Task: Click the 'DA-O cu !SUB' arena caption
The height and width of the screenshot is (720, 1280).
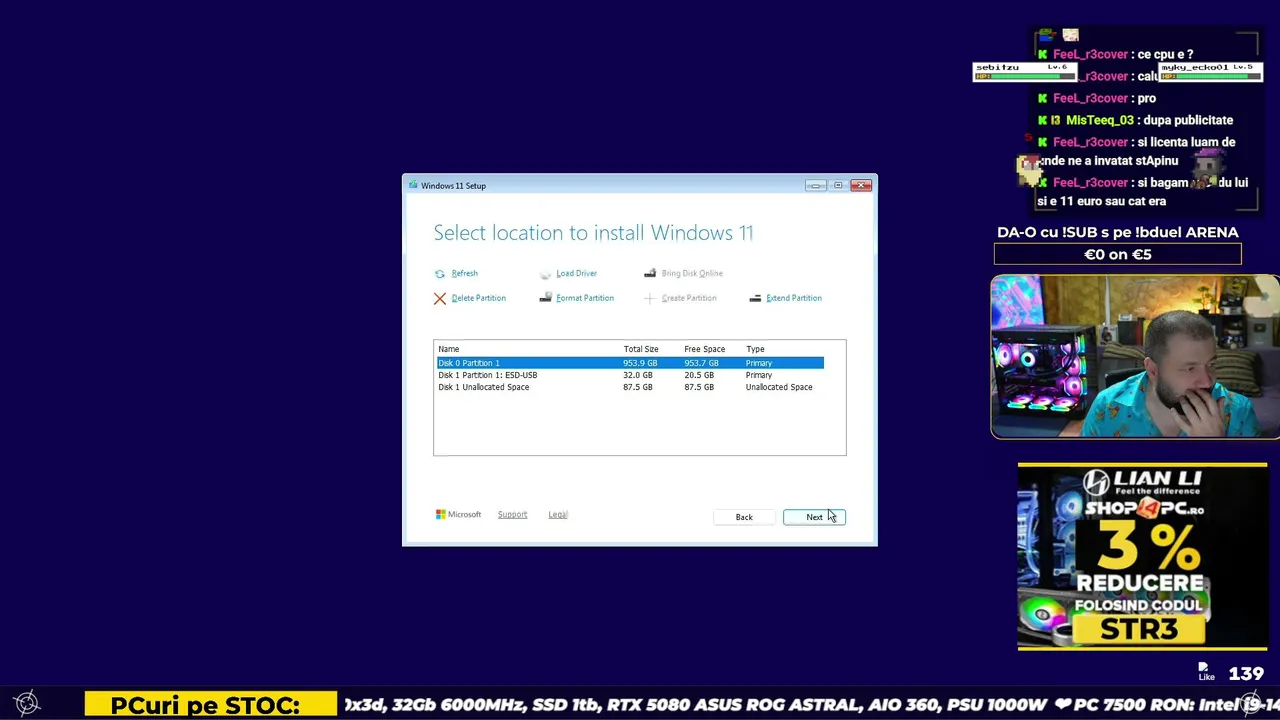Action: click(x=1118, y=232)
